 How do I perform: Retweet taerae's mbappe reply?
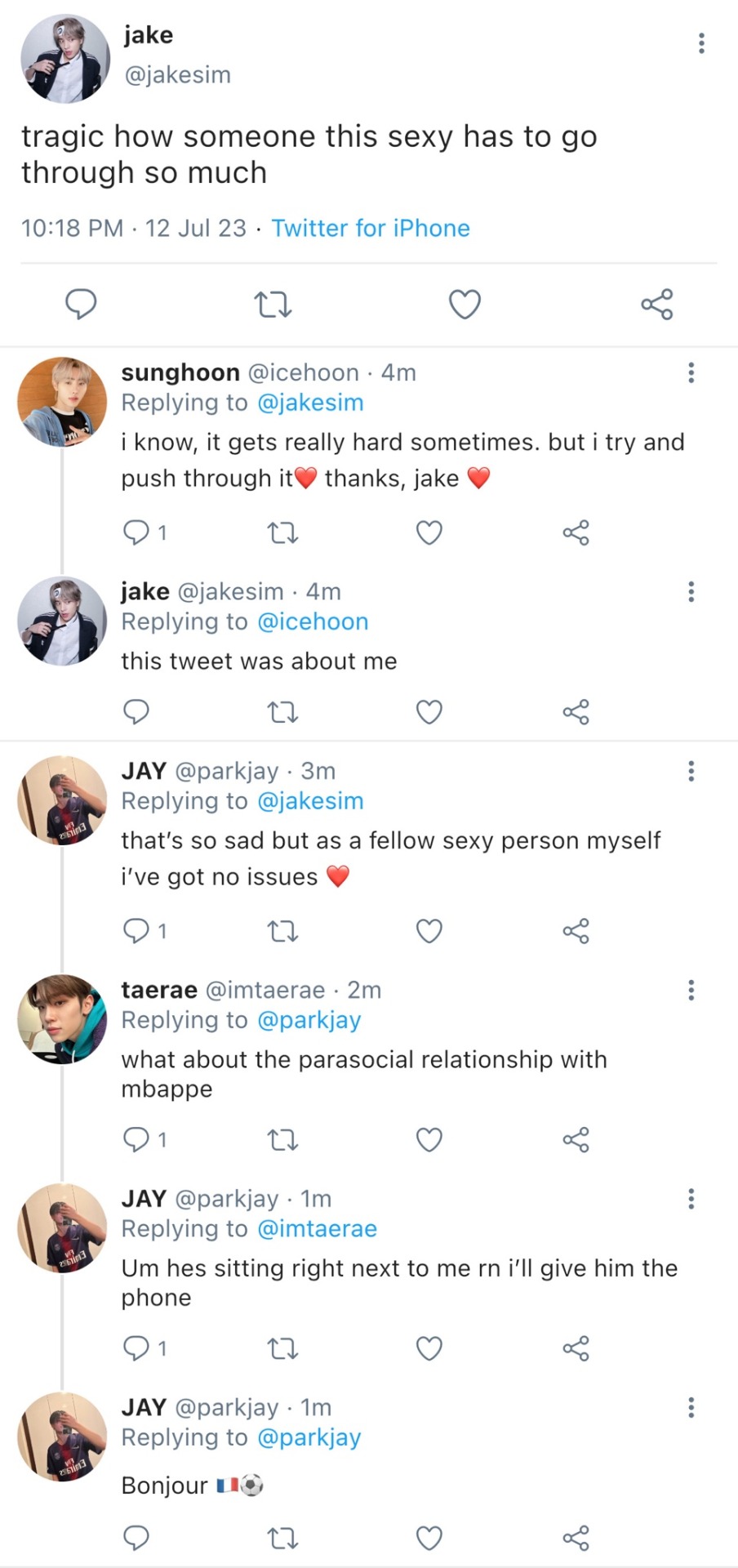coord(282,1139)
